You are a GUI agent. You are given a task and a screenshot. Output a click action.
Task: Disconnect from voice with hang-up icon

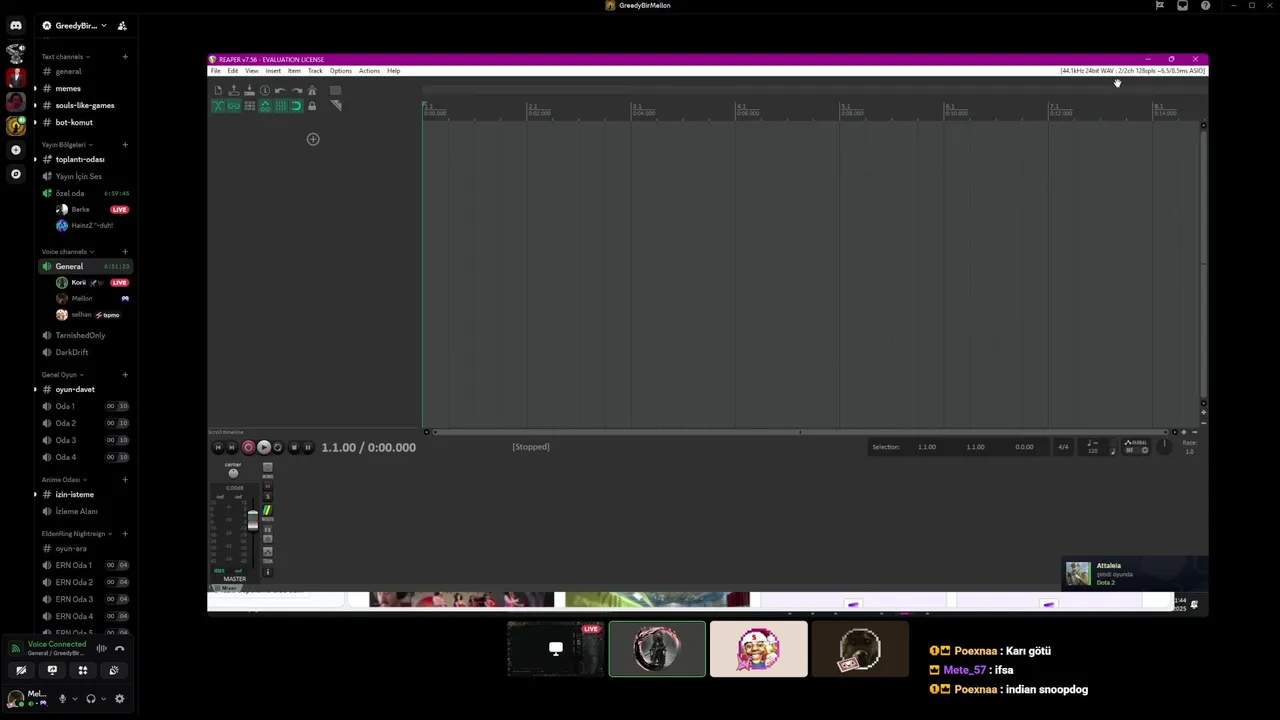(119, 649)
